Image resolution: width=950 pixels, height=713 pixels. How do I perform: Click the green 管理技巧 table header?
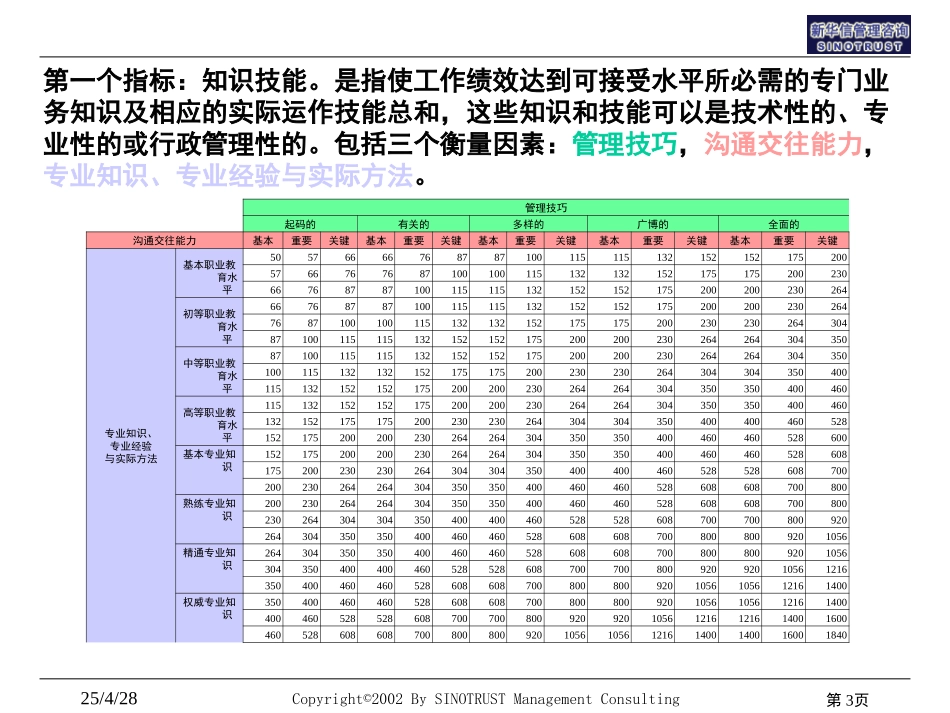[546, 208]
